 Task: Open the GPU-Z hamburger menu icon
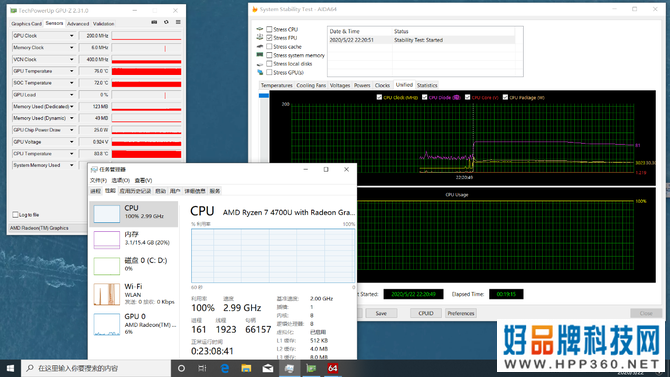[x=178, y=22]
